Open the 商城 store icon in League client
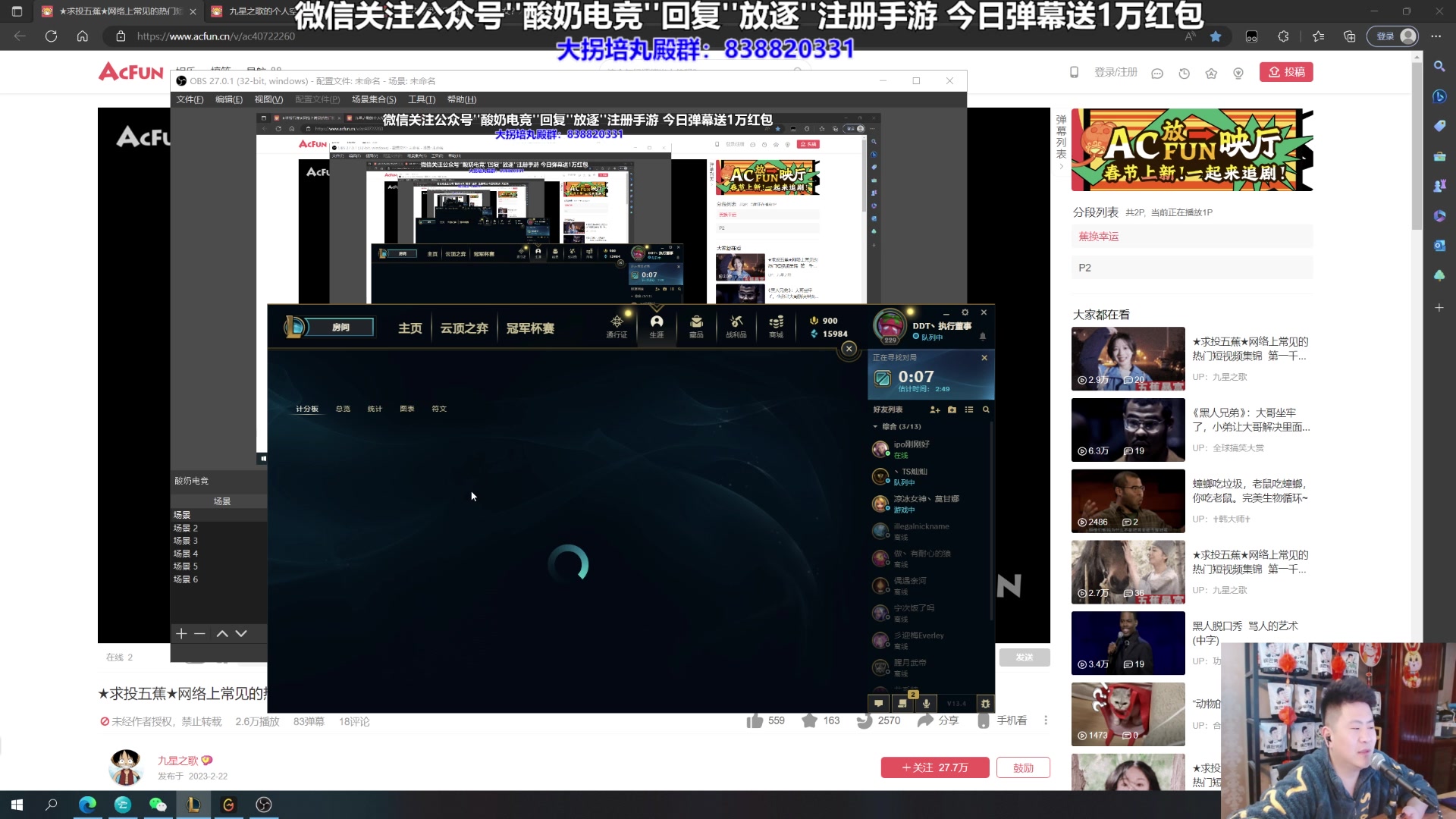Image resolution: width=1456 pixels, height=819 pixels. tap(776, 326)
